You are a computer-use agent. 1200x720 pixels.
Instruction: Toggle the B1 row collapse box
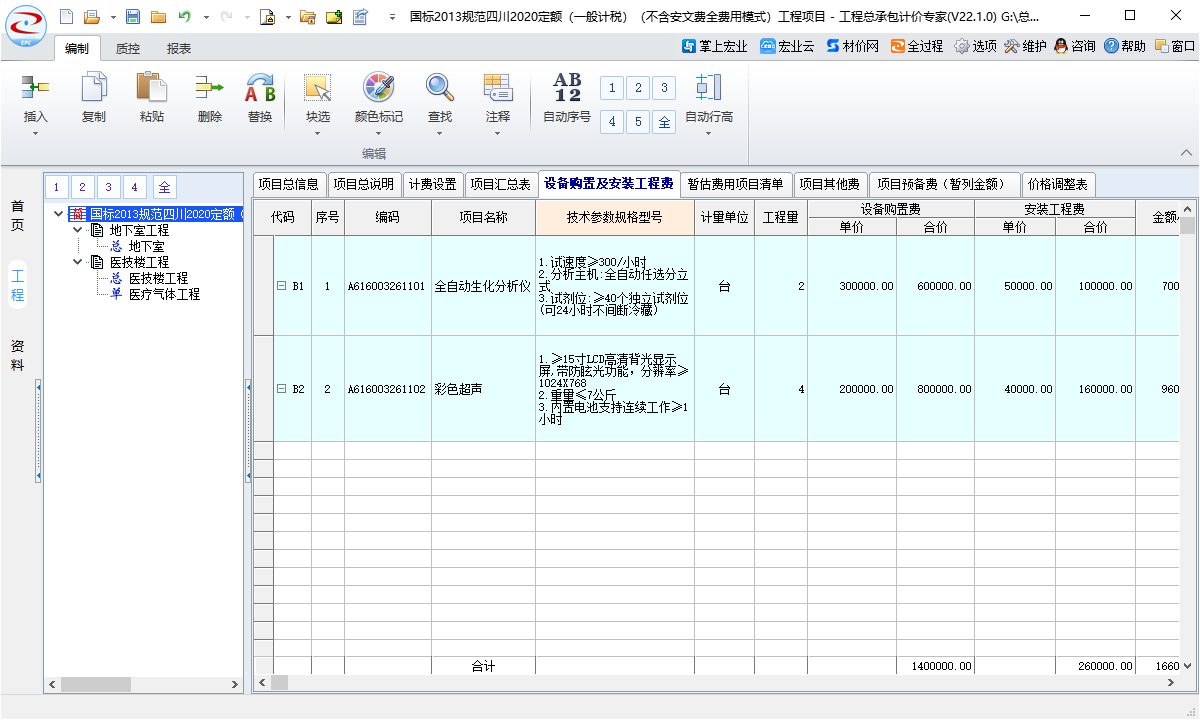click(281, 286)
